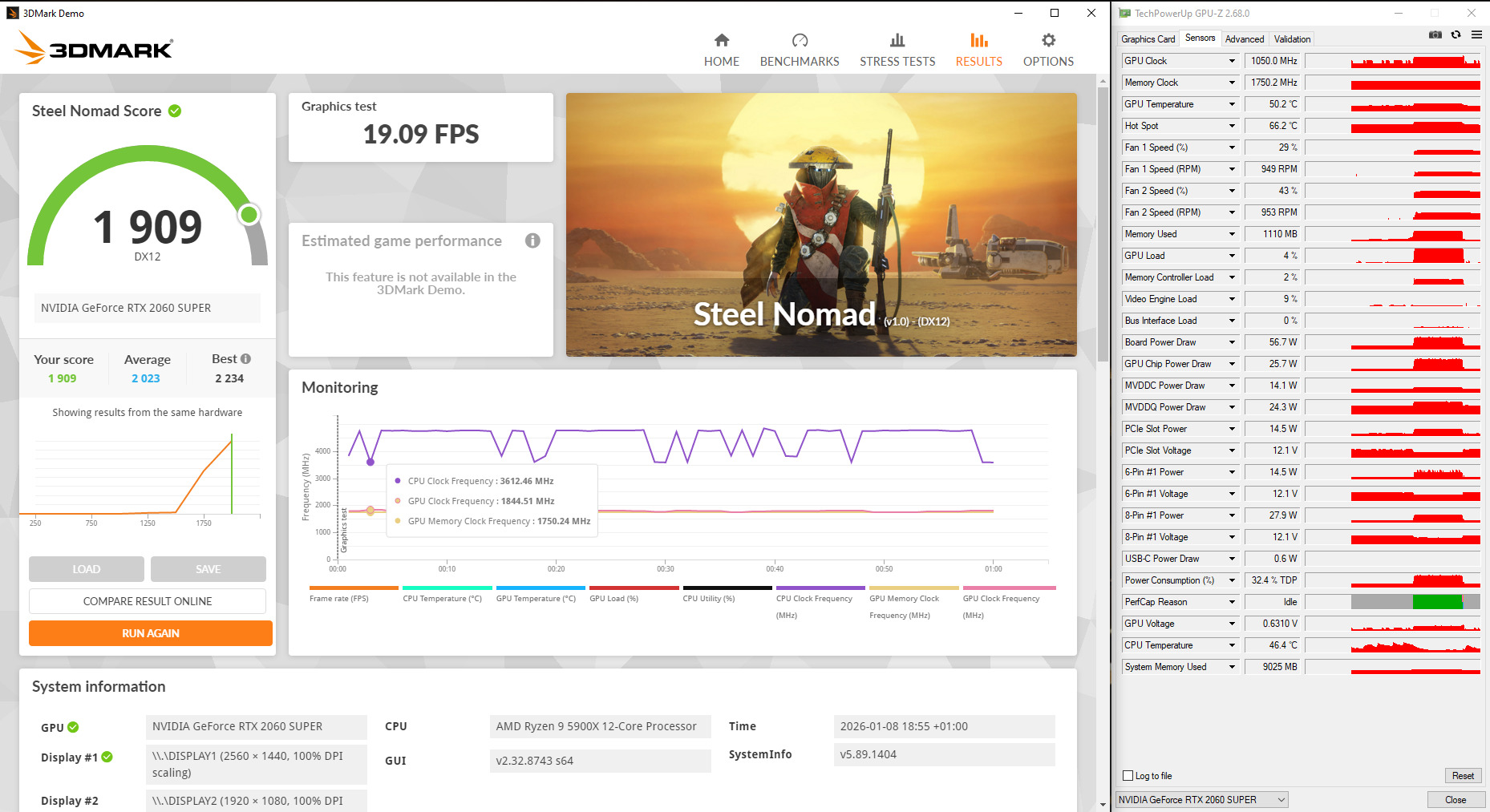The image size is (1490, 812).
Task: Enable the Log to file checkbox
Action: click(1128, 776)
